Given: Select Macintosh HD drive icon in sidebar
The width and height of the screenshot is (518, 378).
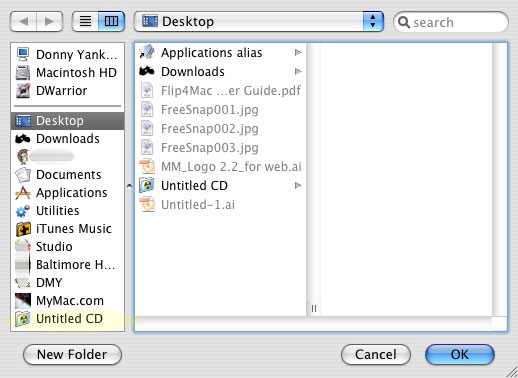Looking at the screenshot, I should coord(23,72).
